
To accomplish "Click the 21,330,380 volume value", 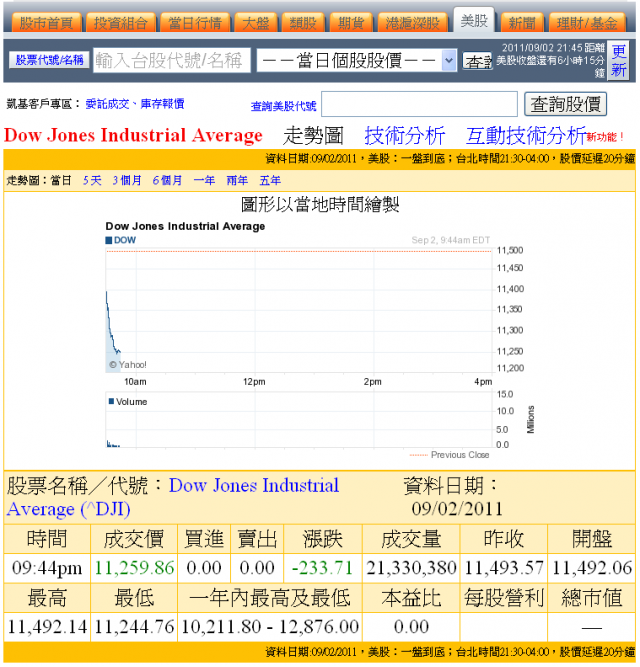I will click(411, 568).
